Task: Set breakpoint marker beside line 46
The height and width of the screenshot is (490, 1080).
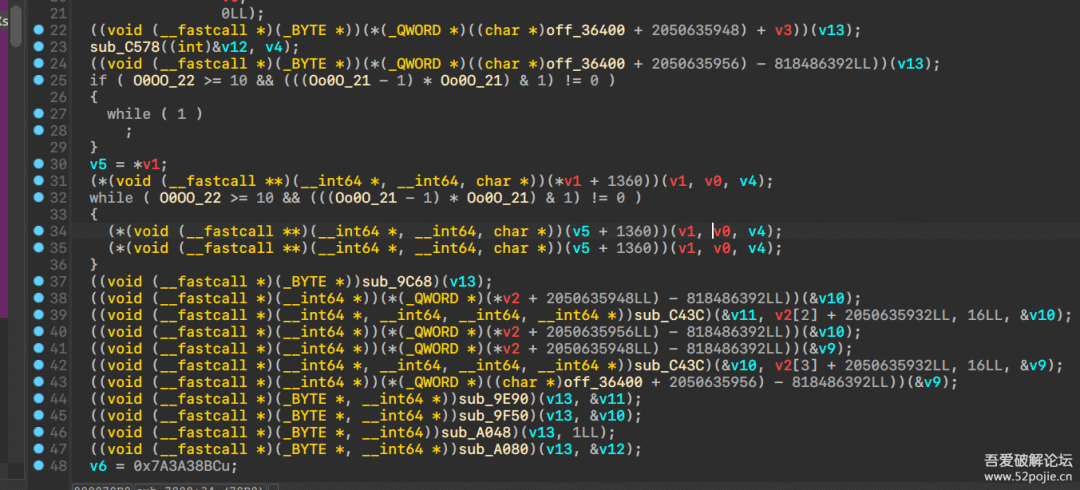Action: click(x=38, y=432)
